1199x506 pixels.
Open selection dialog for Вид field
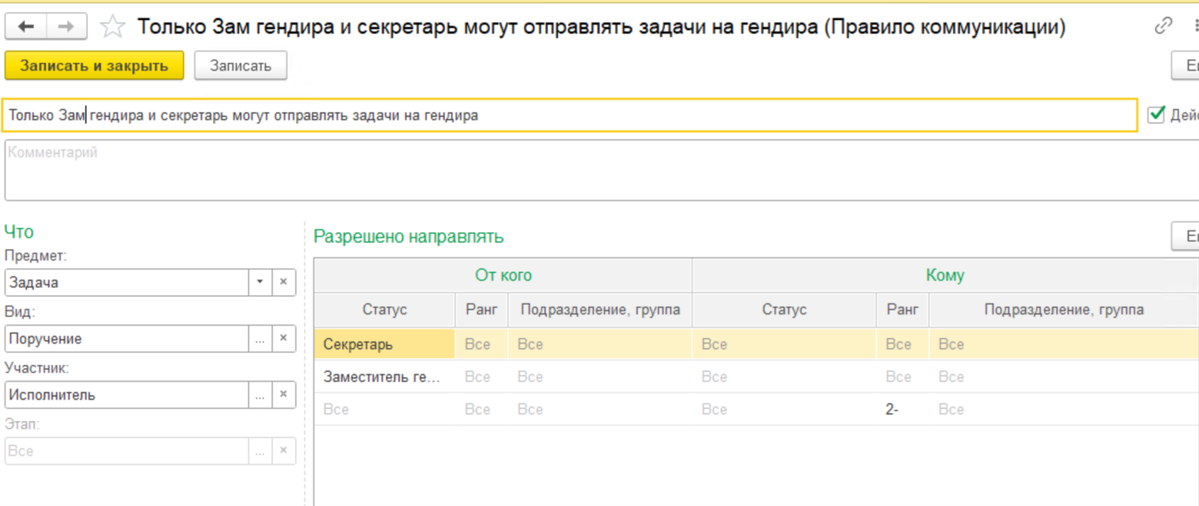[260, 339]
